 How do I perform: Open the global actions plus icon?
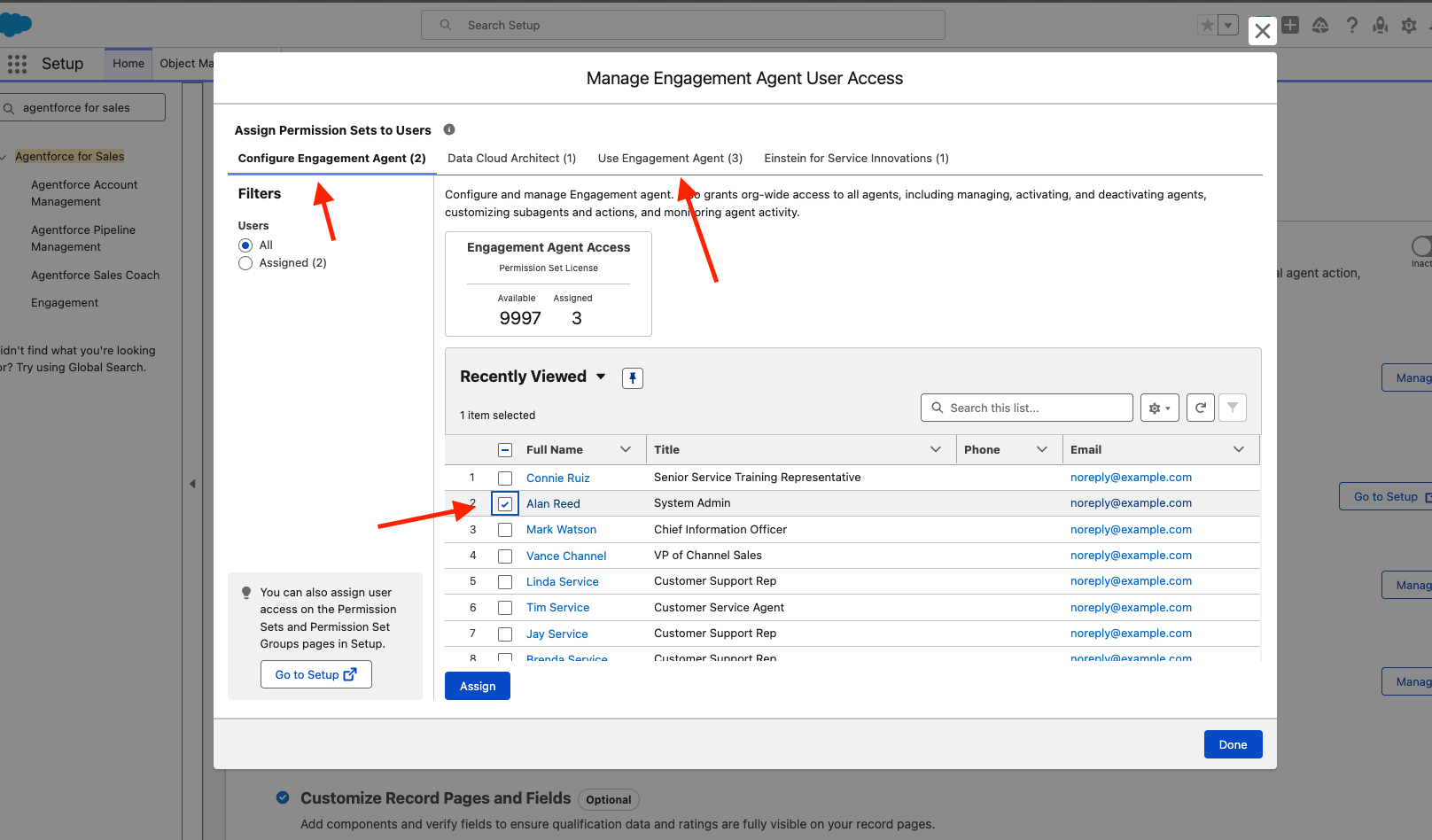[1290, 25]
